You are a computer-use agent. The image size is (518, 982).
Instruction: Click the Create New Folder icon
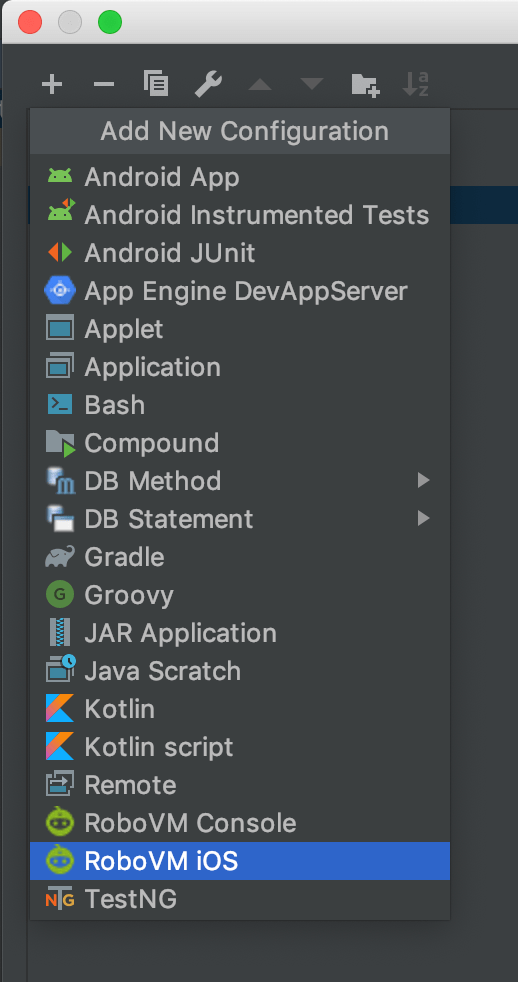[365, 84]
